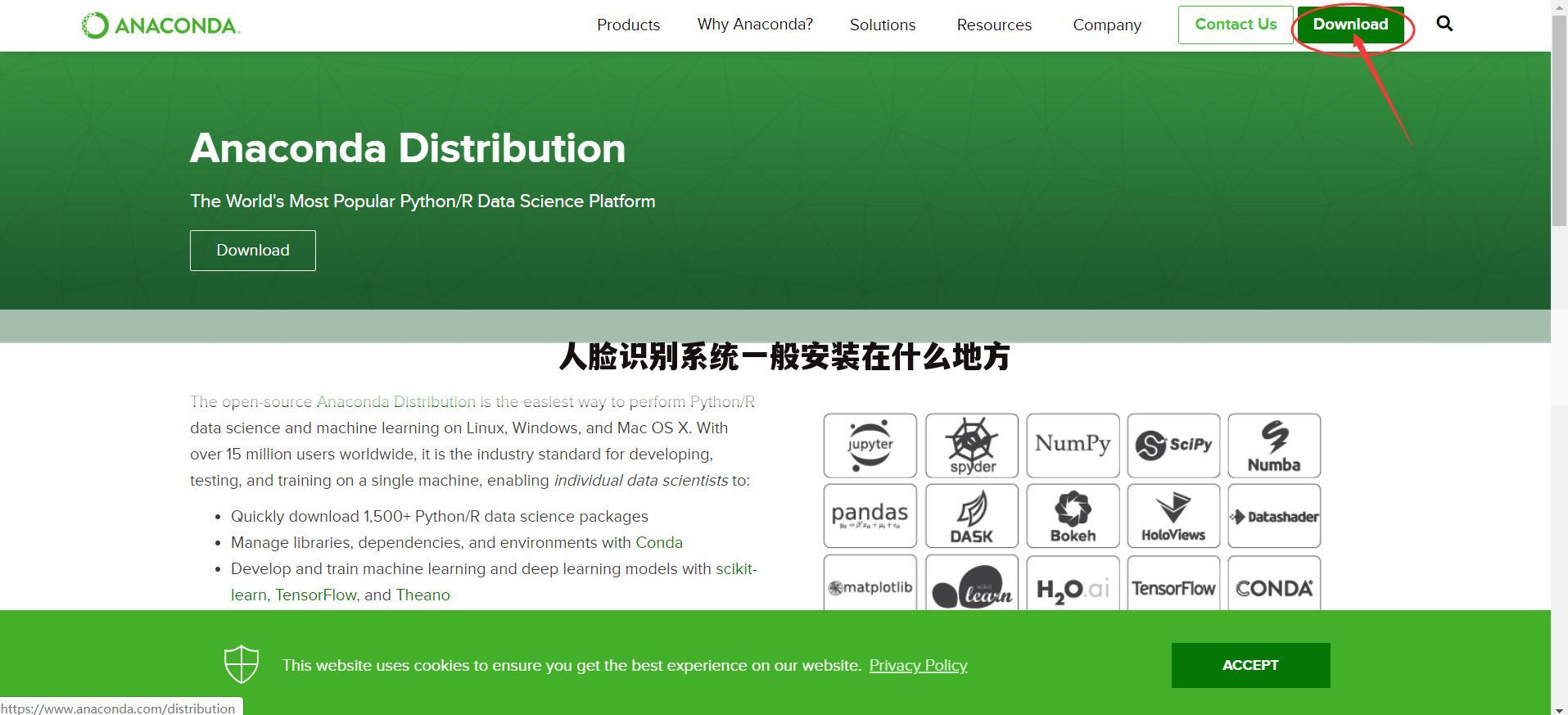Screen dimensions: 1568x715
Task: Open the Privacy Policy link
Action: pyautogui.click(x=918, y=665)
